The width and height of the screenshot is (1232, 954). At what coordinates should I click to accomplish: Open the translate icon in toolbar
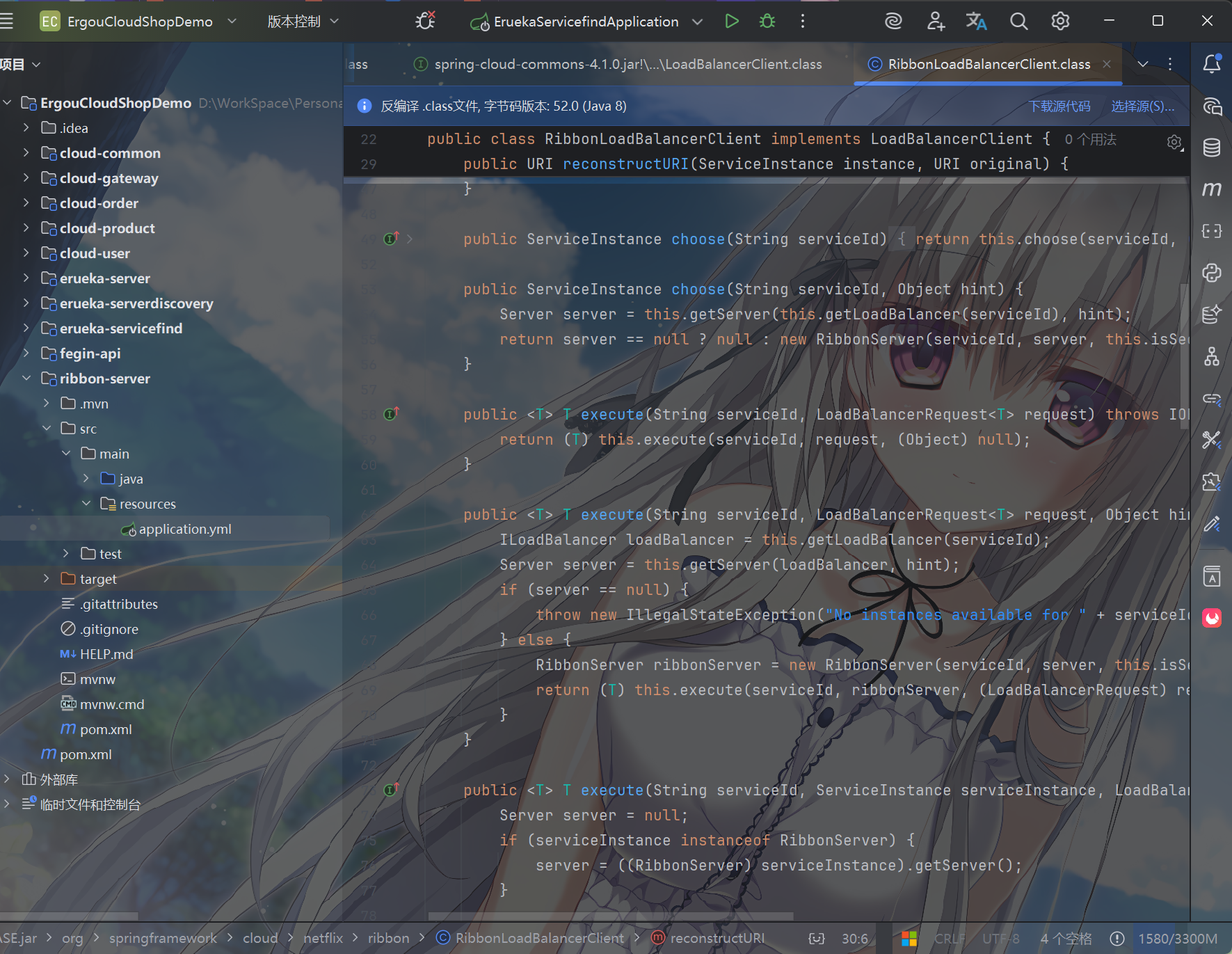click(977, 22)
